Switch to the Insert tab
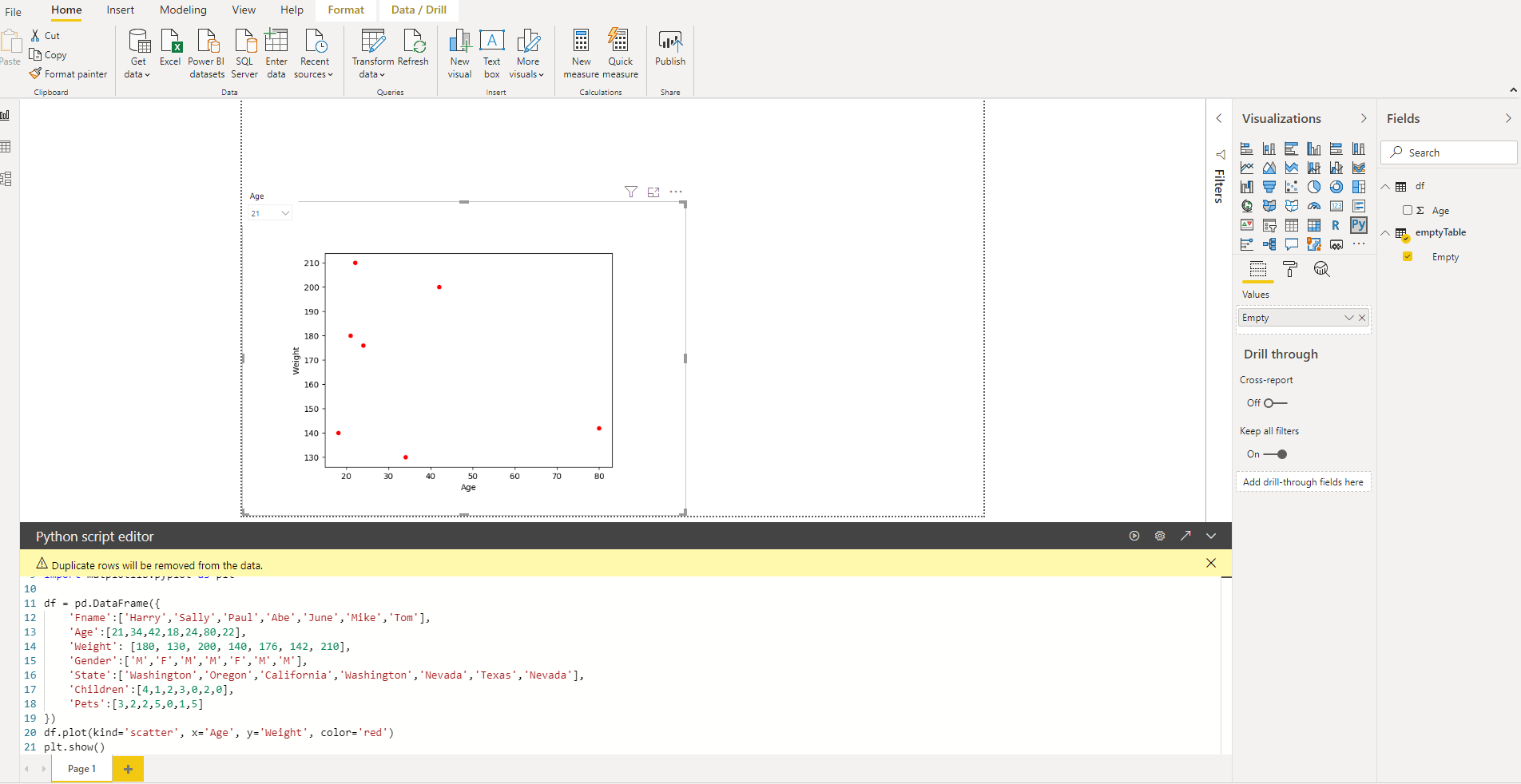 (121, 10)
